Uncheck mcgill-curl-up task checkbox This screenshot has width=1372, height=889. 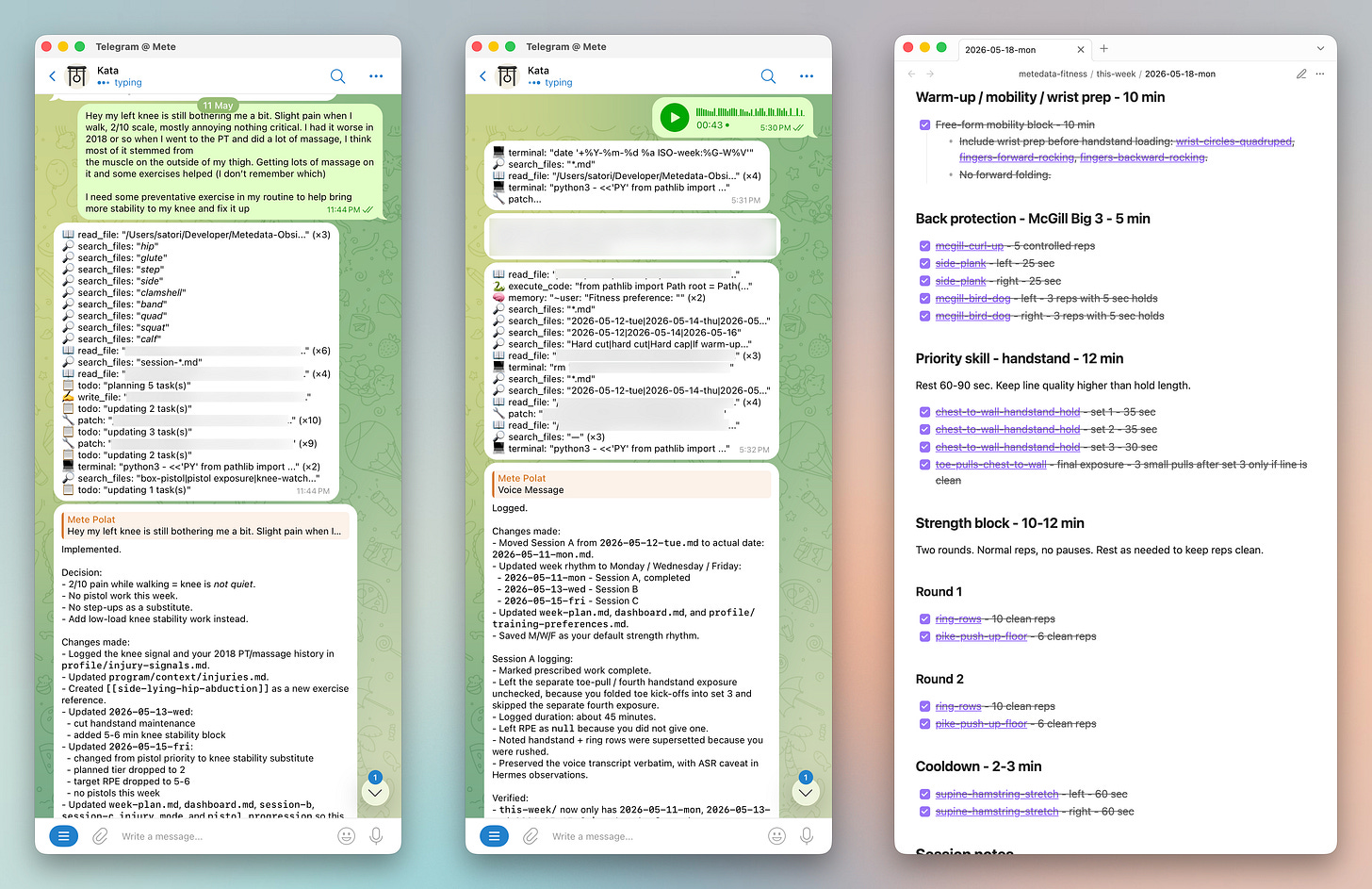click(924, 246)
